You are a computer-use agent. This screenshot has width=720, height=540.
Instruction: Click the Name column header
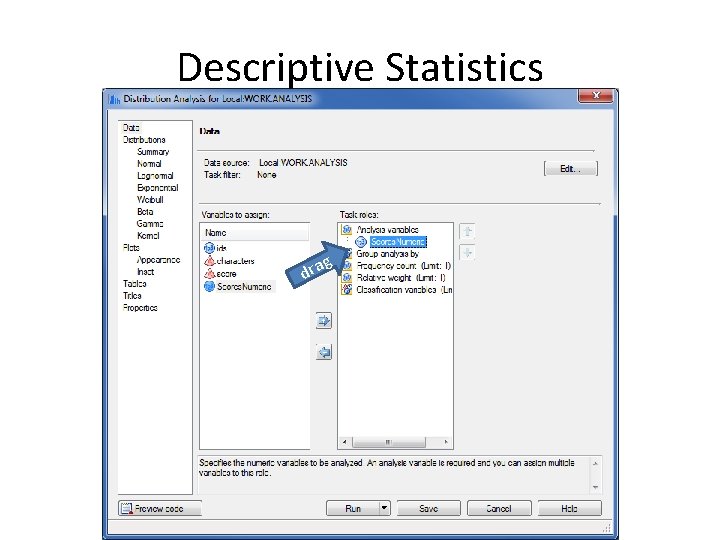click(255, 233)
